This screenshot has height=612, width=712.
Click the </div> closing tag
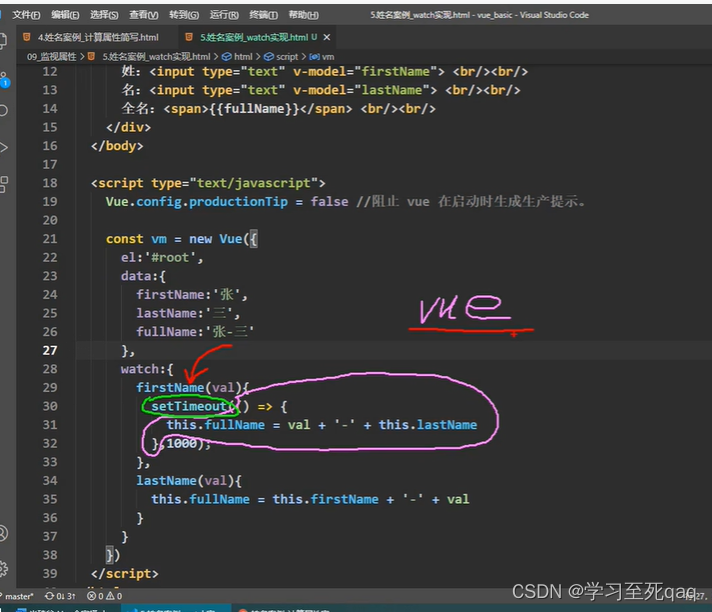click(x=129, y=128)
